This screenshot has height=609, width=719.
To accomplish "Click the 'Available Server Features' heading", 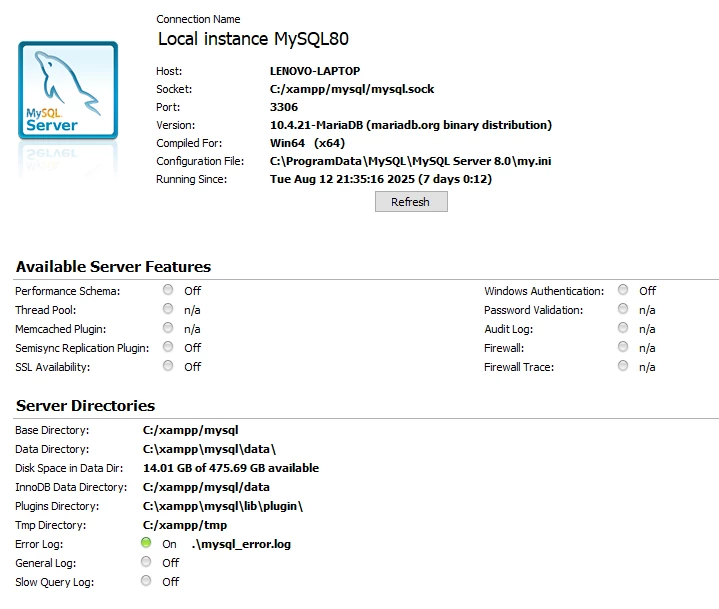I will [113, 267].
